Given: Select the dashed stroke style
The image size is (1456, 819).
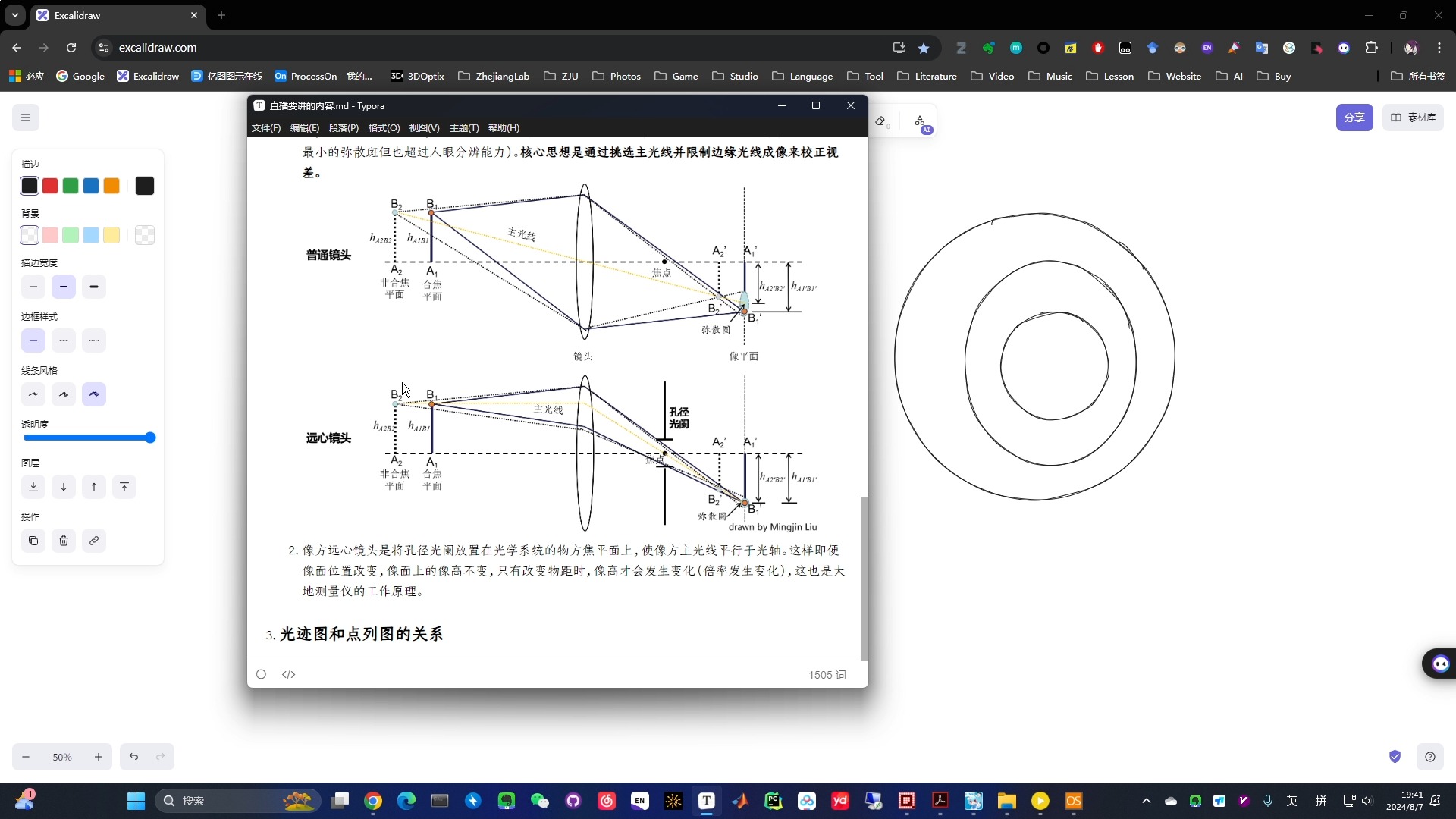Looking at the screenshot, I should coord(64,340).
